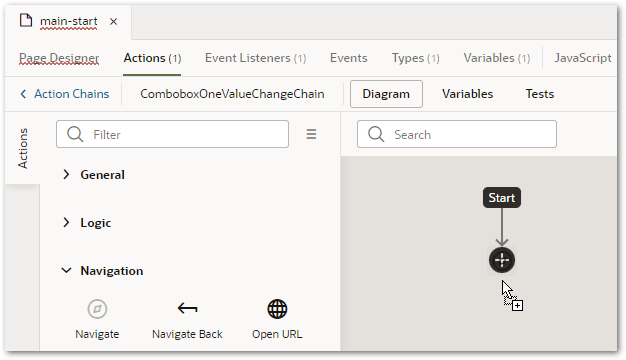The image size is (626, 360).
Task: Open the page-level Variables (1) tab
Action: pyautogui.click(x=497, y=58)
